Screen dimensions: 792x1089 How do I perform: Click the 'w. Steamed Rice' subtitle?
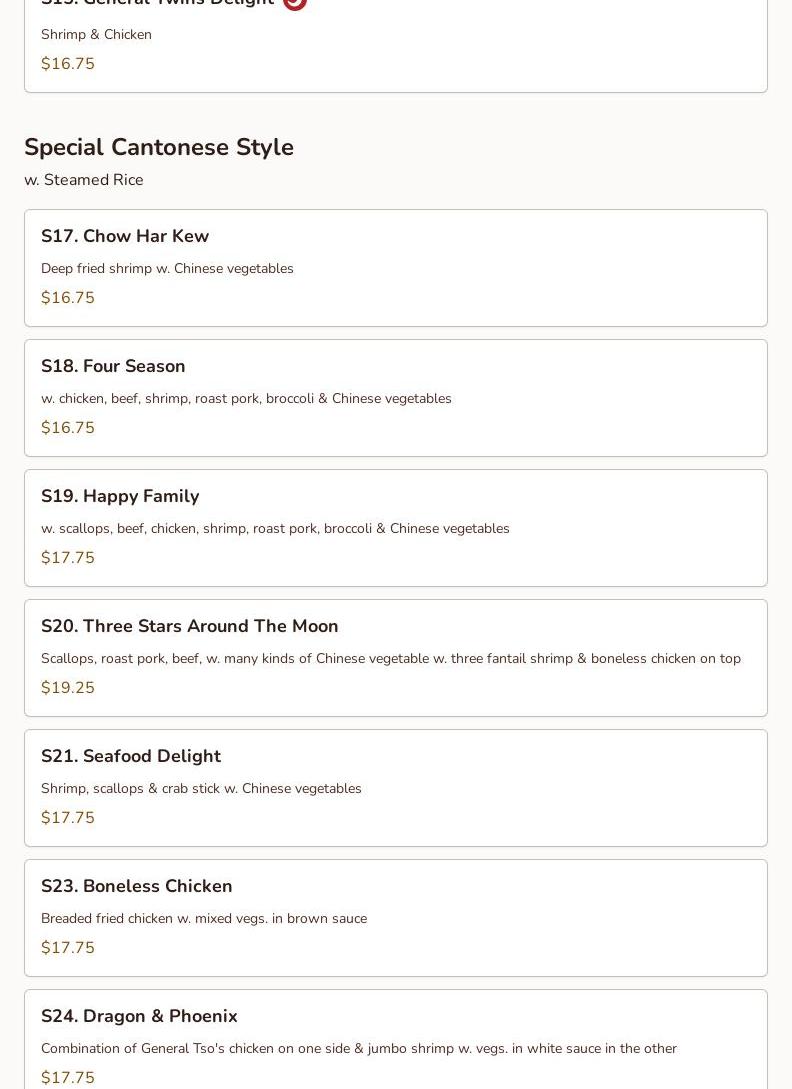(x=84, y=180)
